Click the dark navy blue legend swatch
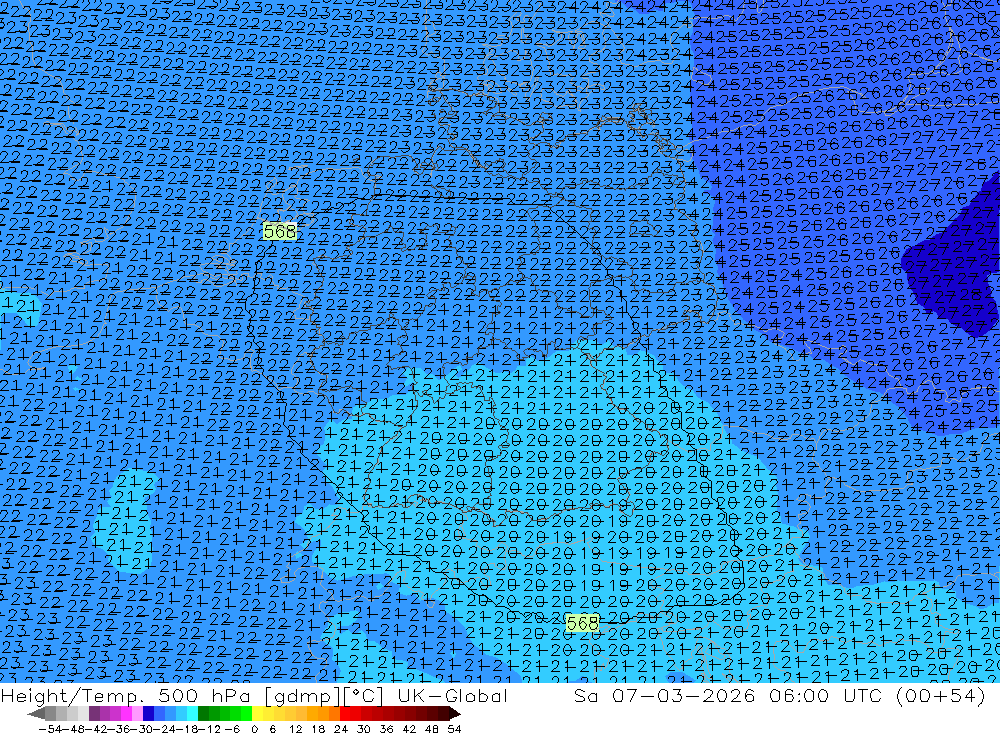The height and width of the screenshot is (733, 1000). [149, 714]
